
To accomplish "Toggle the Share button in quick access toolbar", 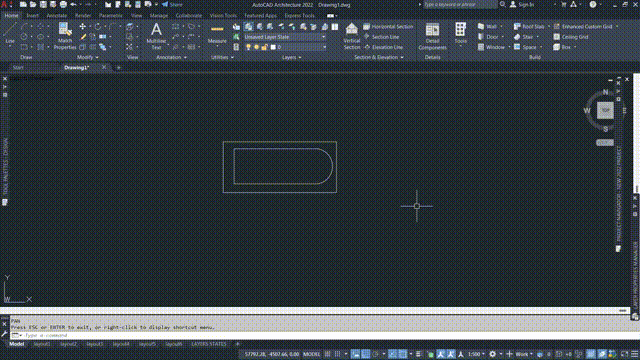I will (172, 4).
